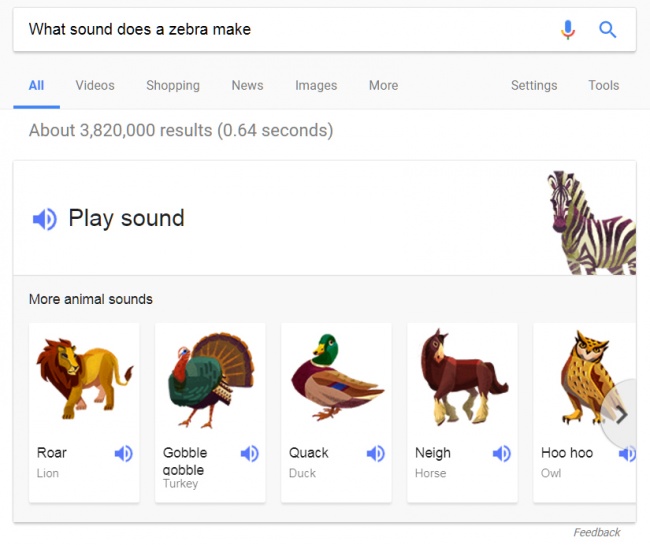Viewport: 650px width, 545px height.
Task: Open the Settings dropdown menu
Action: [x=534, y=86]
